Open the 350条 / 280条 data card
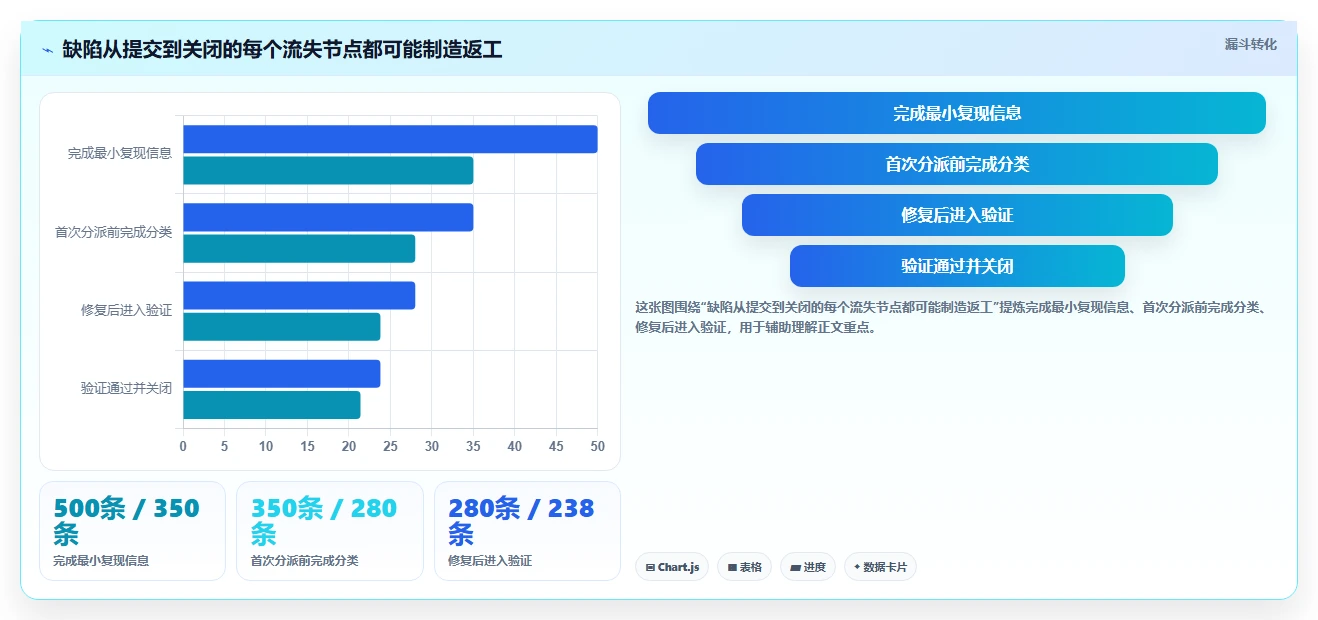1318x620 pixels. coord(330,531)
